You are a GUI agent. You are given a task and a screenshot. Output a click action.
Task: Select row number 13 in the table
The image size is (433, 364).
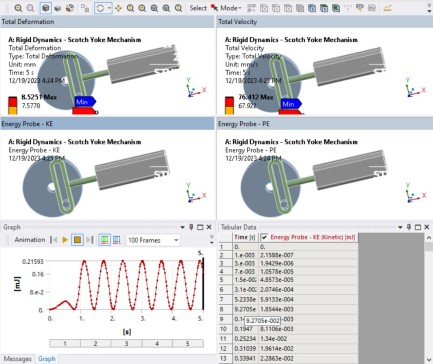coord(225,358)
